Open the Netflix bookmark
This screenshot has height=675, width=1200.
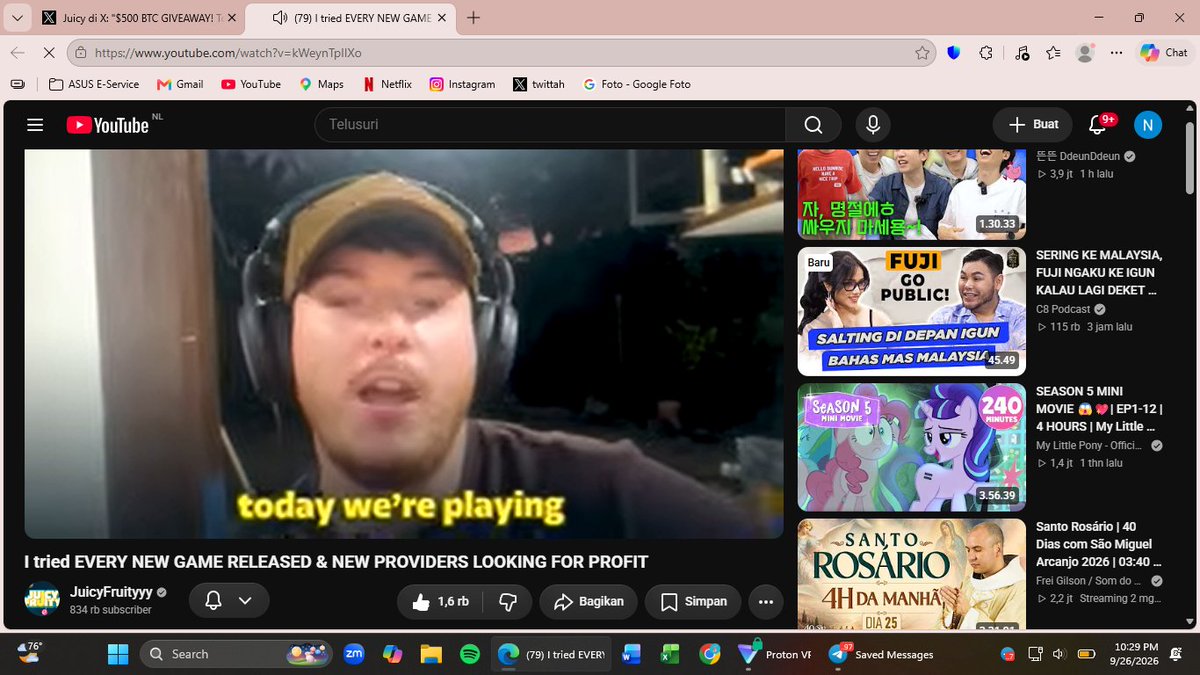coord(387,84)
